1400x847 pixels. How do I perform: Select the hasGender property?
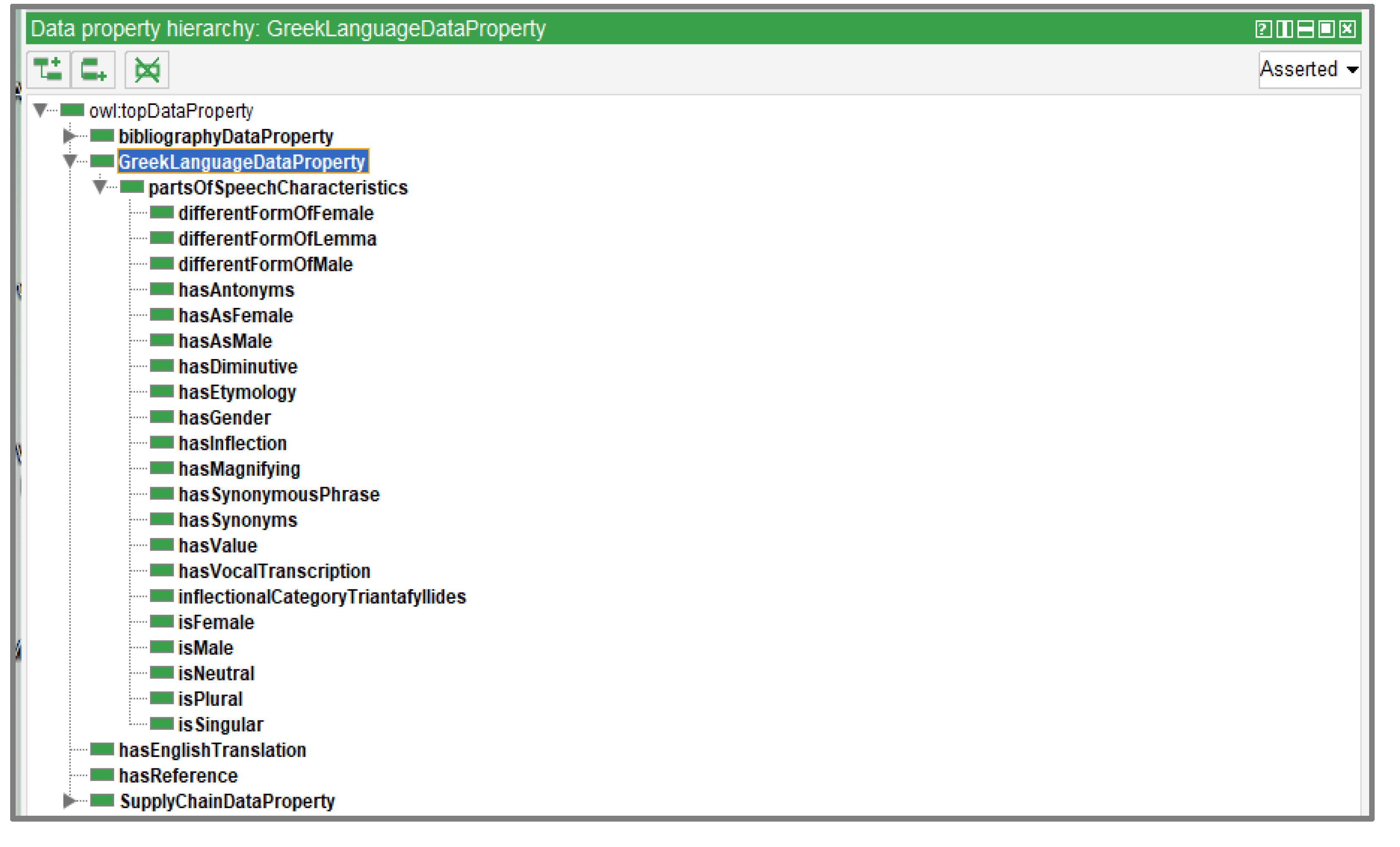pos(224,418)
